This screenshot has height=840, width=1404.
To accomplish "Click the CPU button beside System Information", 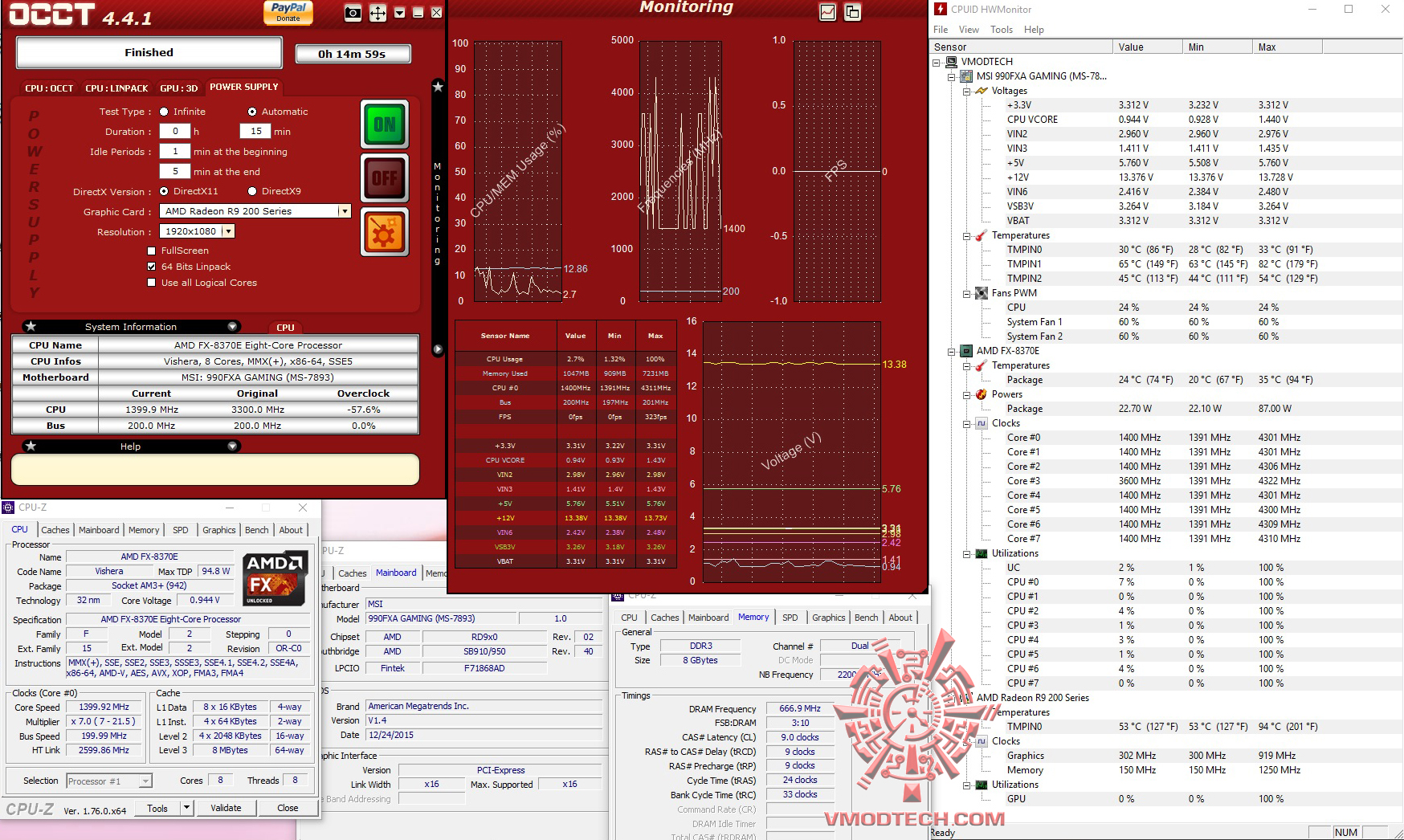I will (285, 327).
